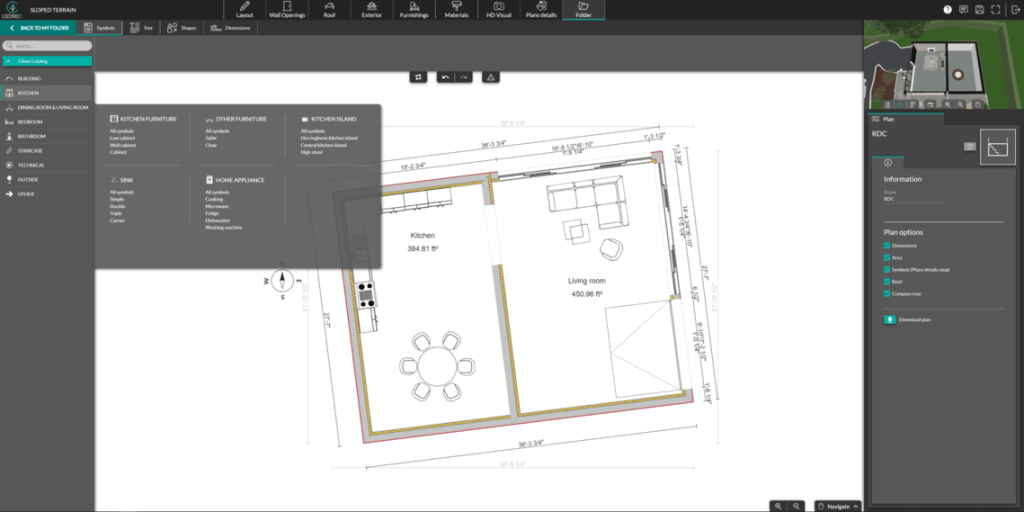Zoom in using bottom-right magnifier plus
1024x512 pixels.
pyautogui.click(x=778, y=506)
